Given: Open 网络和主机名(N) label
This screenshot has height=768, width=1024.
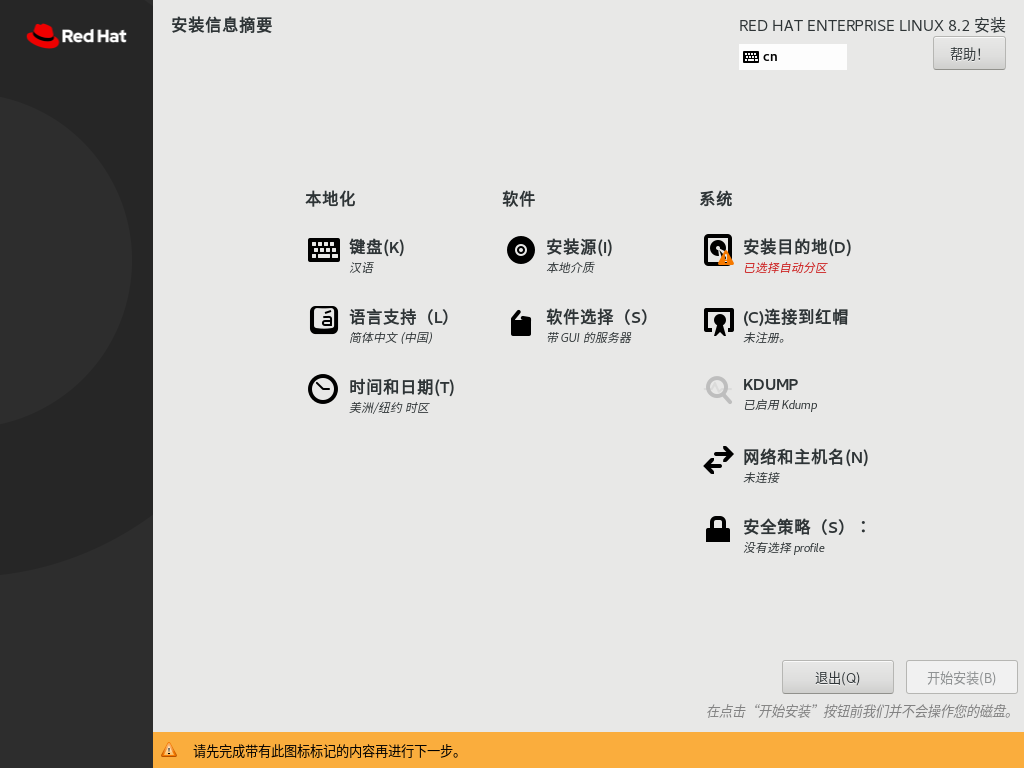Looking at the screenshot, I should 806,457.
